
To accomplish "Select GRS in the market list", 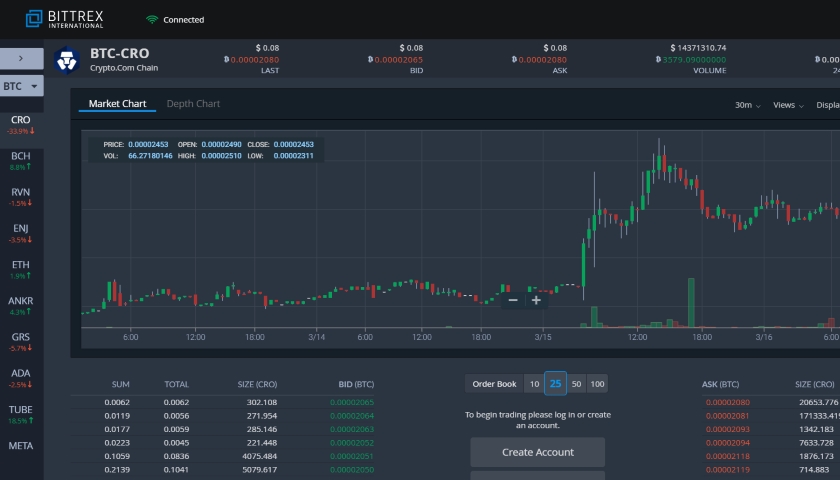I will [21, 342].
